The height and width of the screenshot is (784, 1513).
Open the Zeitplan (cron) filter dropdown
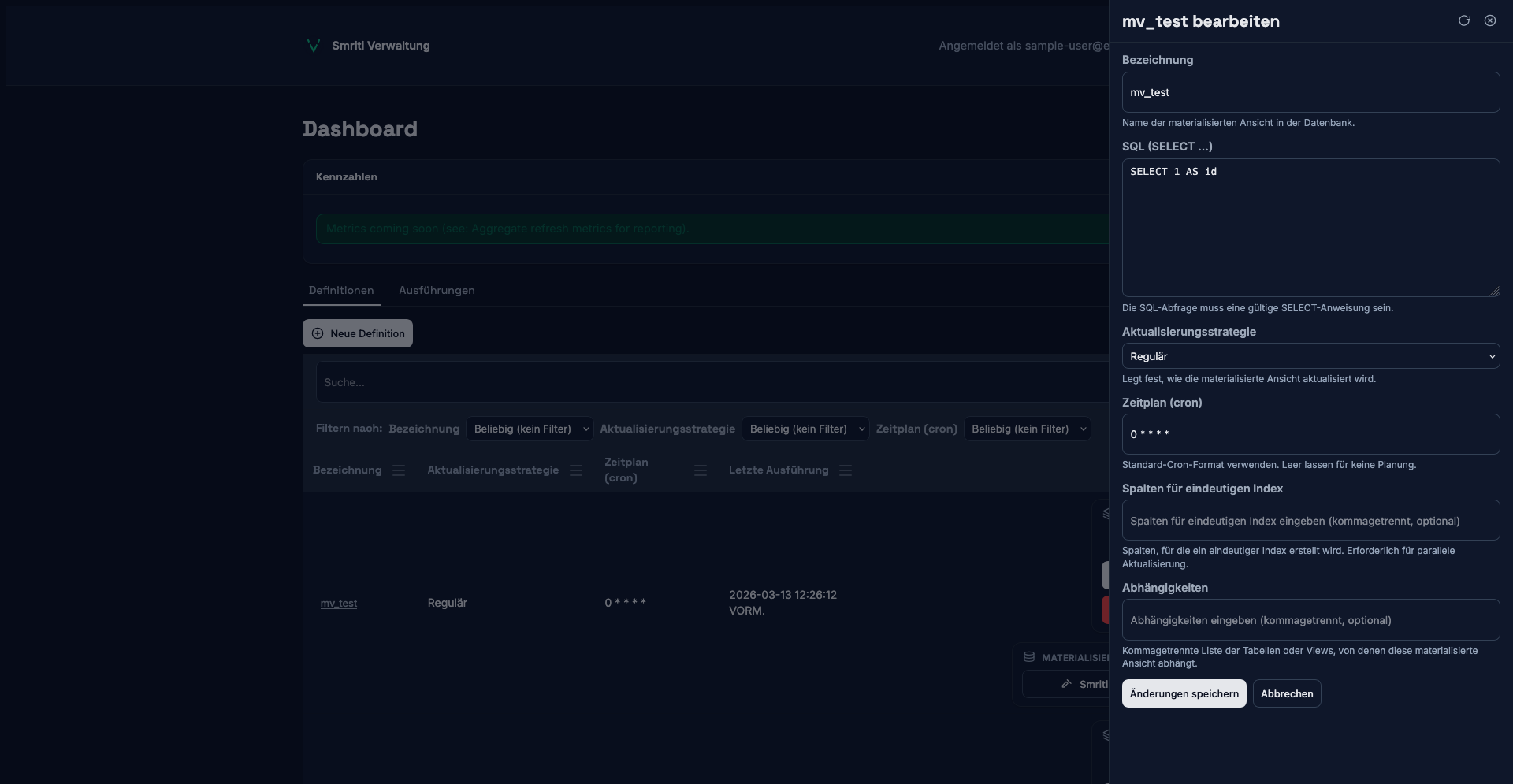[x=1026, y=429]
